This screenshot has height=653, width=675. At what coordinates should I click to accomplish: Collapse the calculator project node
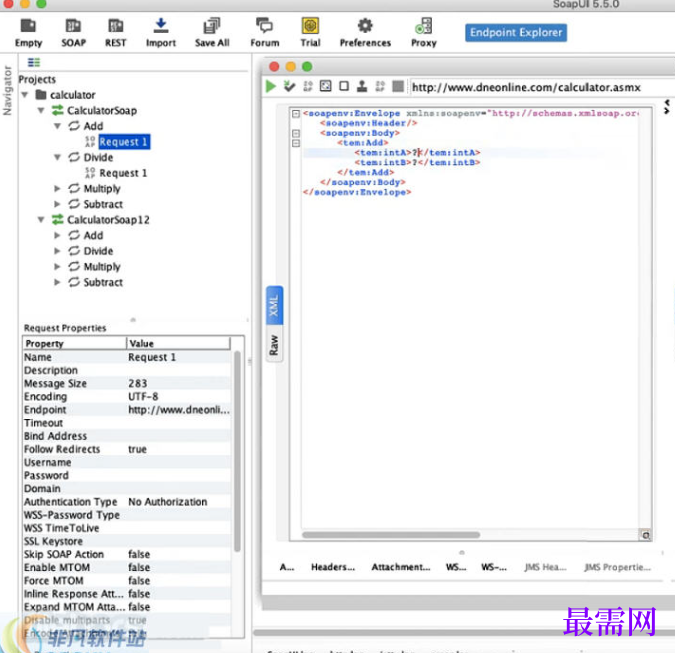click(25, 95)
